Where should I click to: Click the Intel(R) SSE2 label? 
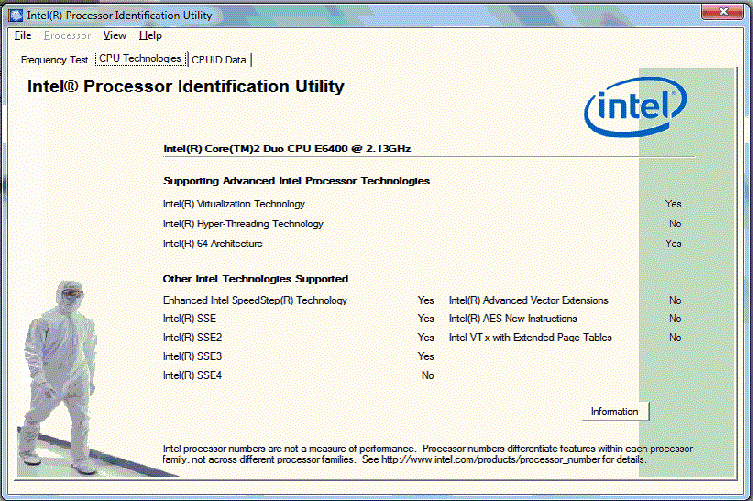pos(193,337)
